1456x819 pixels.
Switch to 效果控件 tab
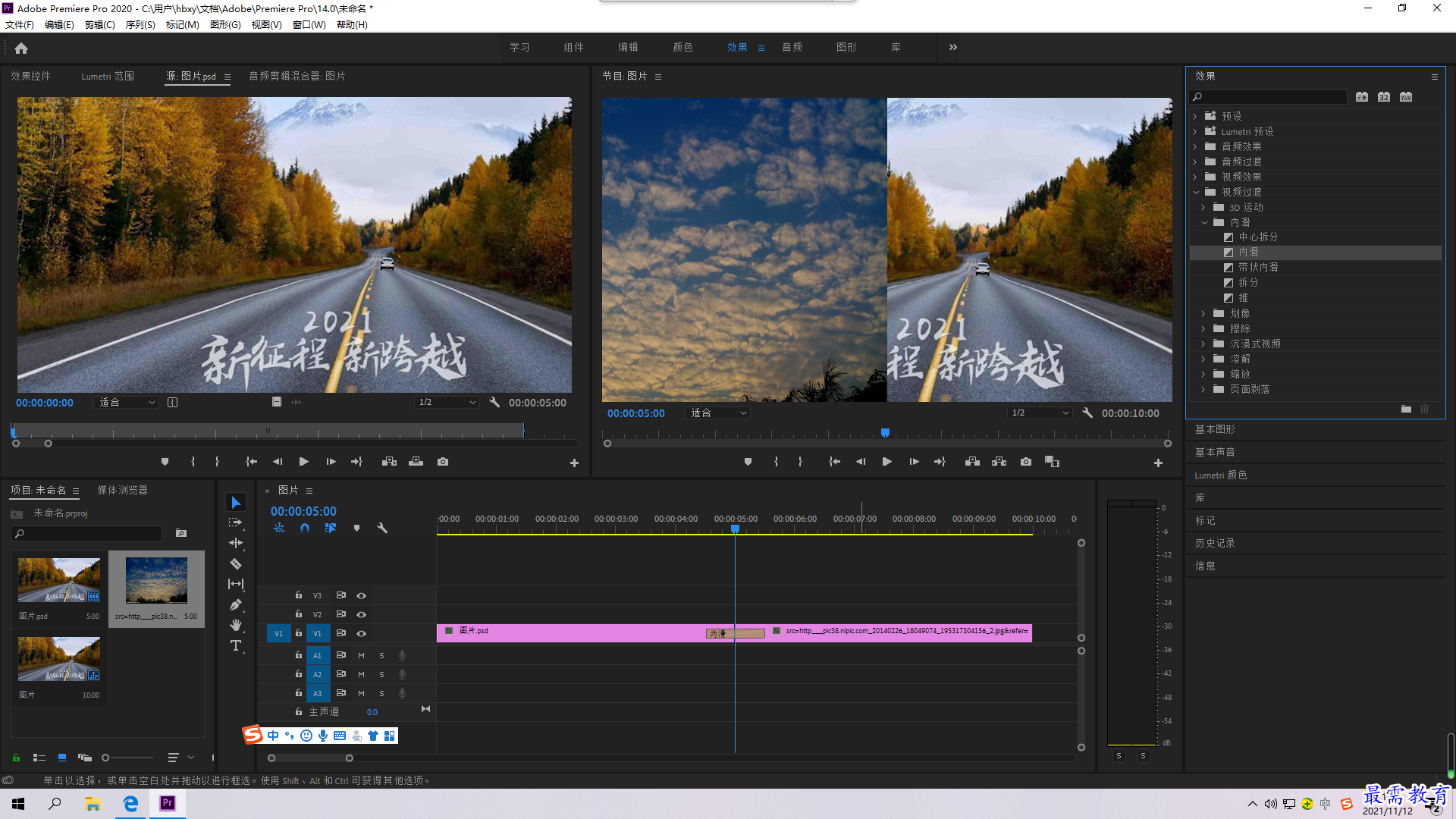click(30, 76)
